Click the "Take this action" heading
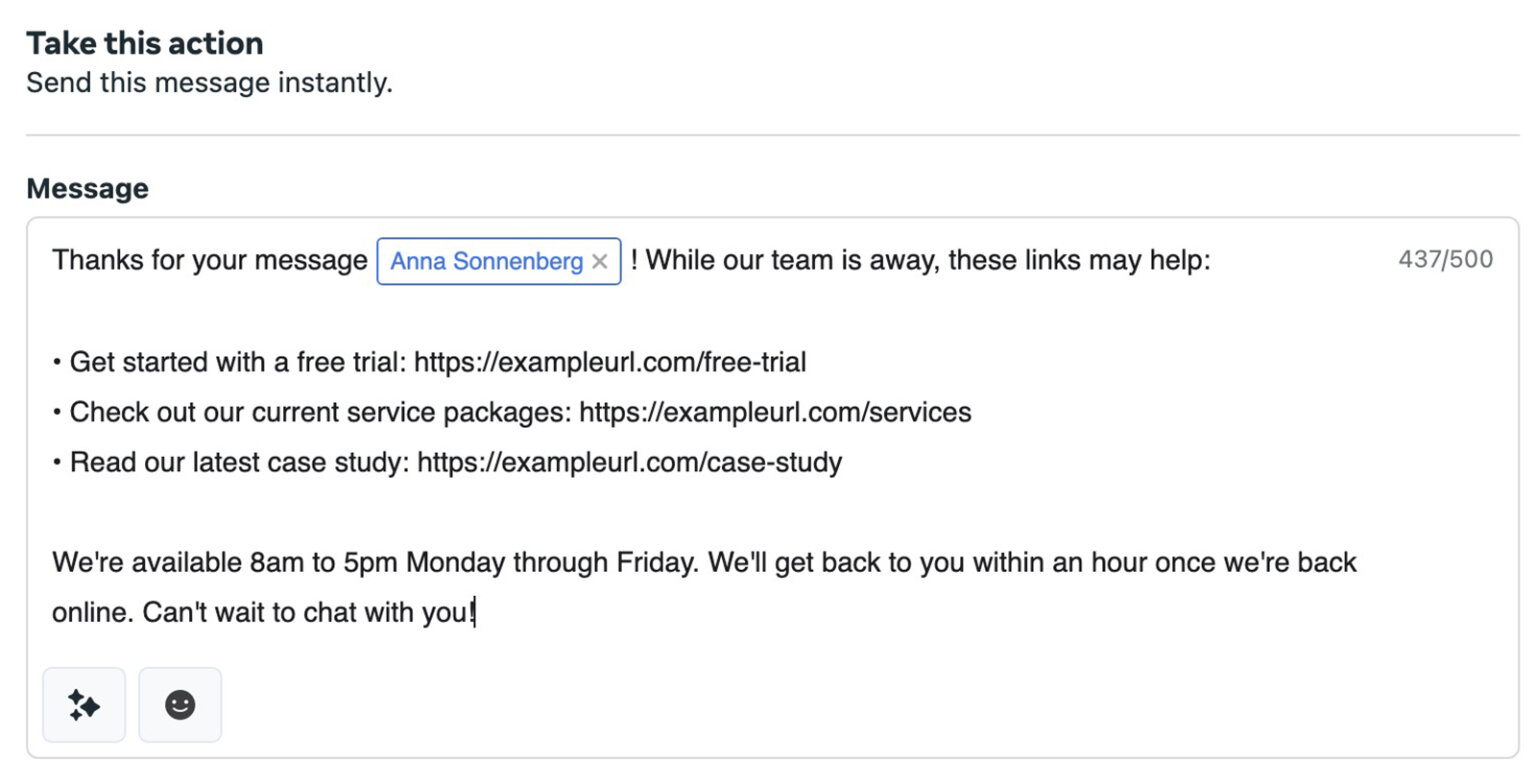The image size is (1536, 784). (145, 43)
